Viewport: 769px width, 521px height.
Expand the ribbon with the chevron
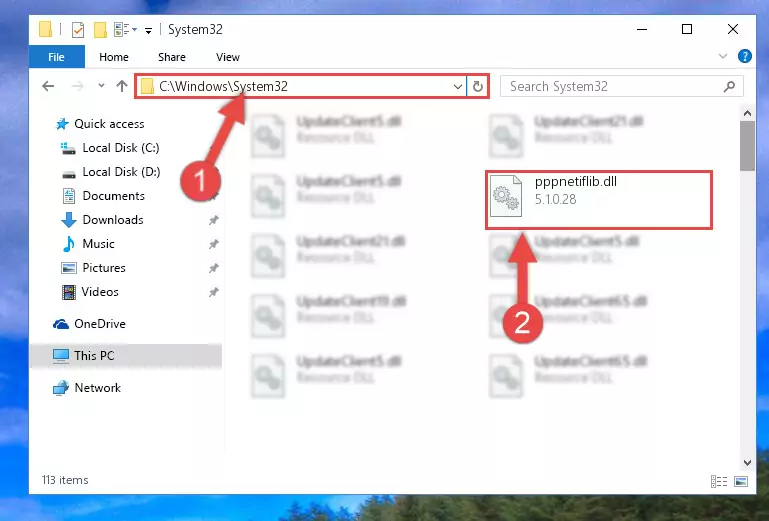(x=722, y=56)
